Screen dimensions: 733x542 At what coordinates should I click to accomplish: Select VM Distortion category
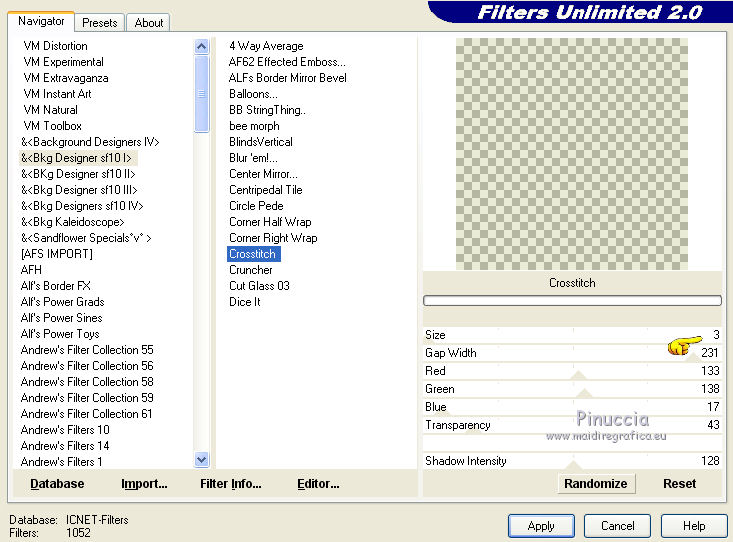[x=55, y=46]
